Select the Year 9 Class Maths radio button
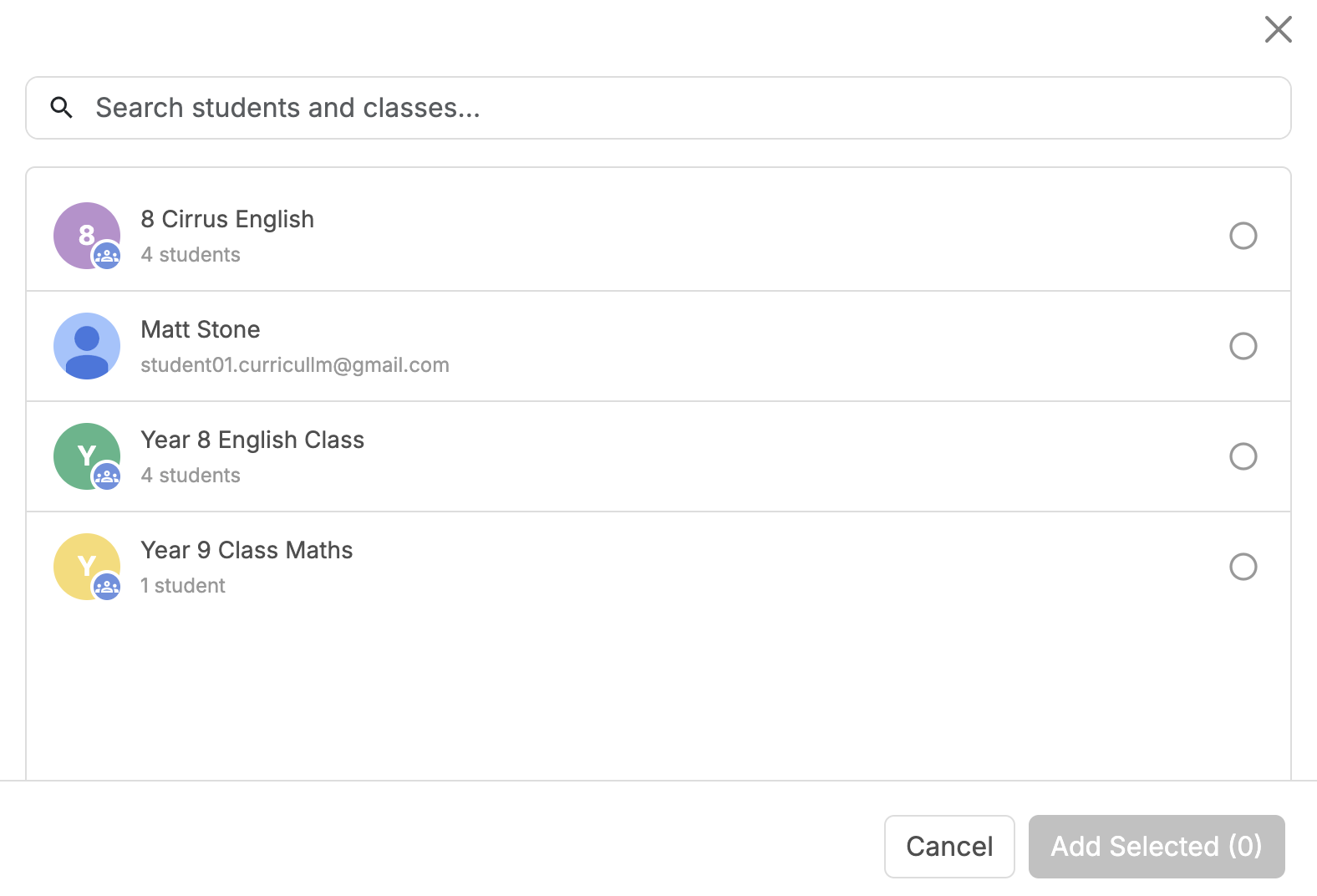 (x=1243, y=567)
